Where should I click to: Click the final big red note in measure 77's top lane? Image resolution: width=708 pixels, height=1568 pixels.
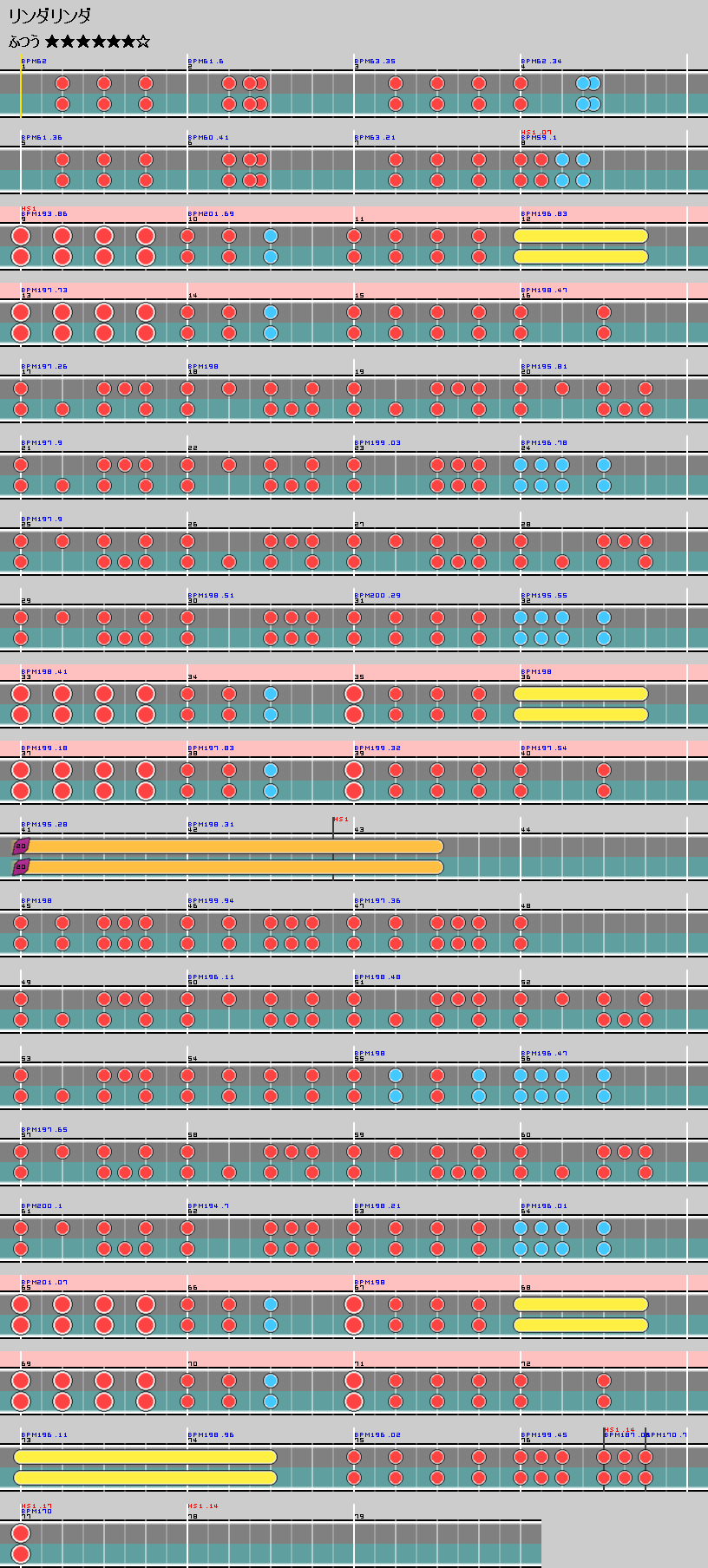point(21,1533)
